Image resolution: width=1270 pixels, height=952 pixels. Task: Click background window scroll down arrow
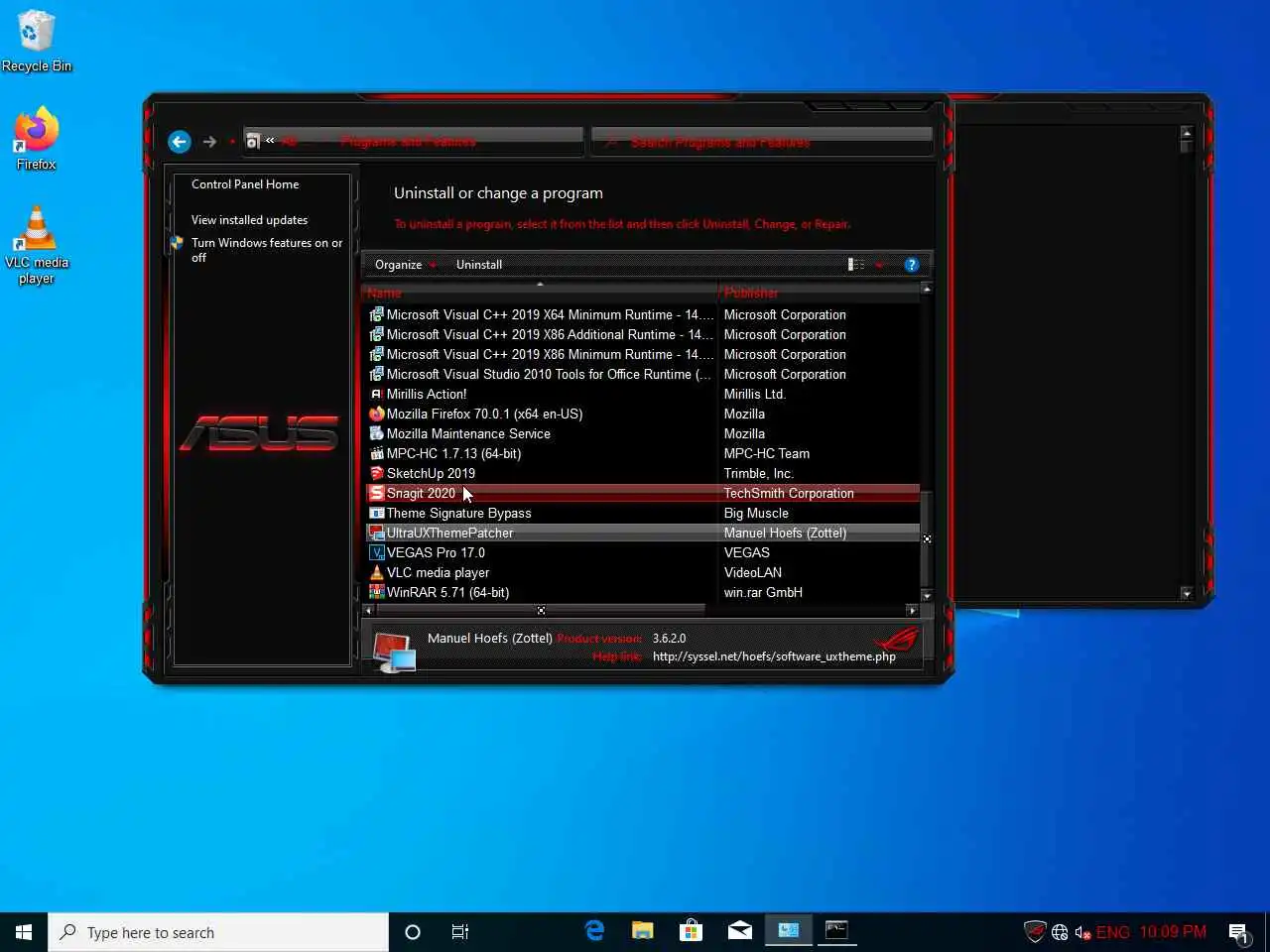click(x=1186, y=593)
